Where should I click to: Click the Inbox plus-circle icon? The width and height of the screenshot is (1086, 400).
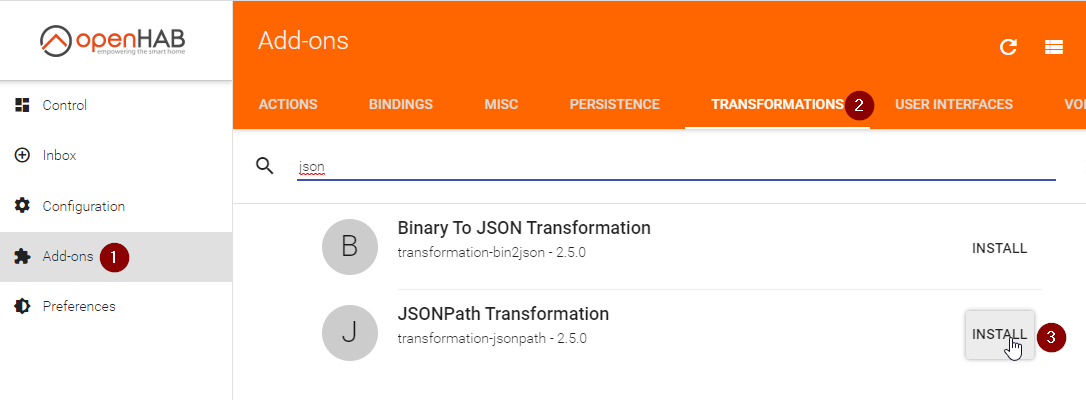22,155
